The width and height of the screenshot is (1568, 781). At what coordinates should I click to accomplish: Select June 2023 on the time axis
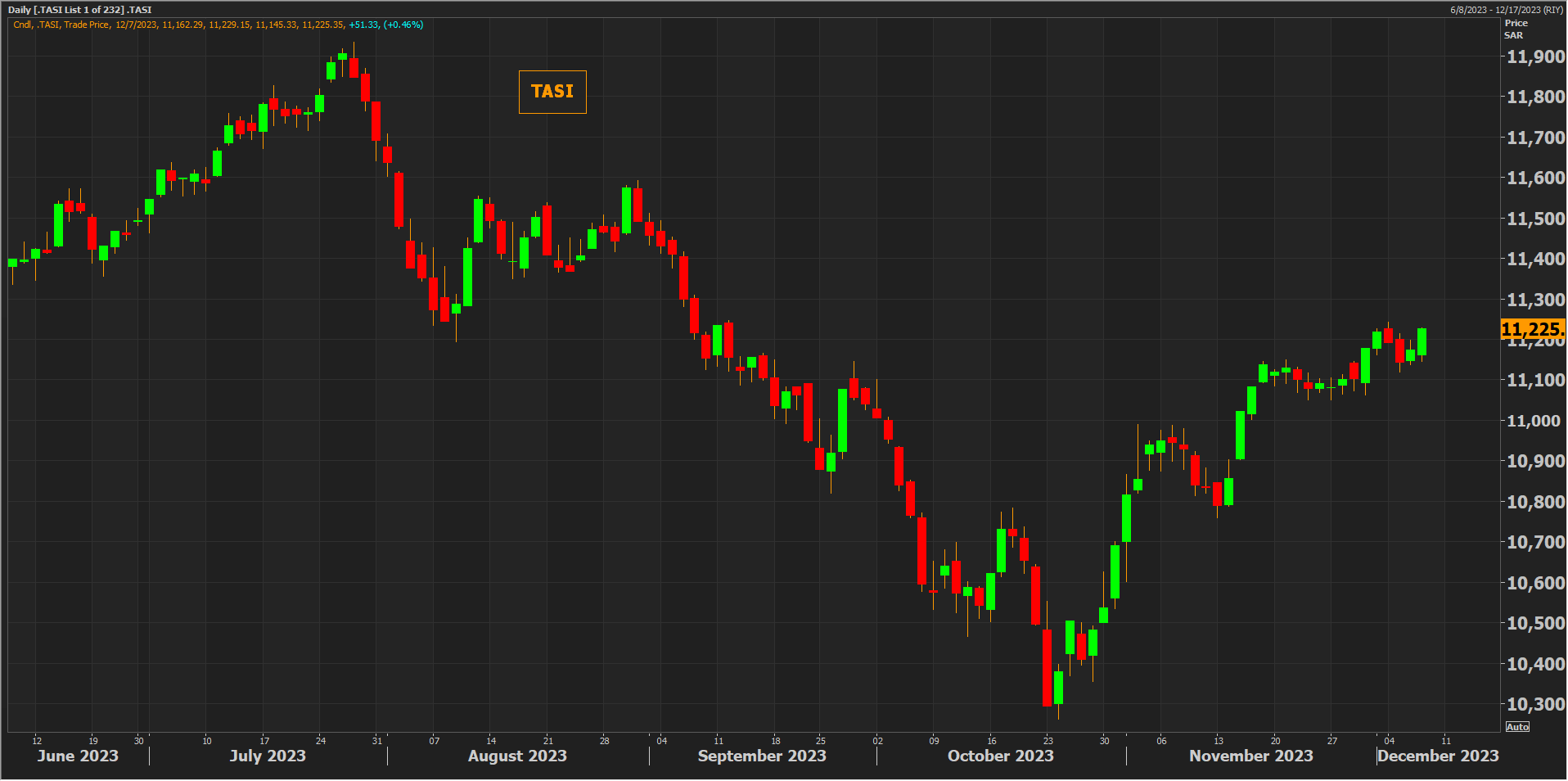point(78,756)
